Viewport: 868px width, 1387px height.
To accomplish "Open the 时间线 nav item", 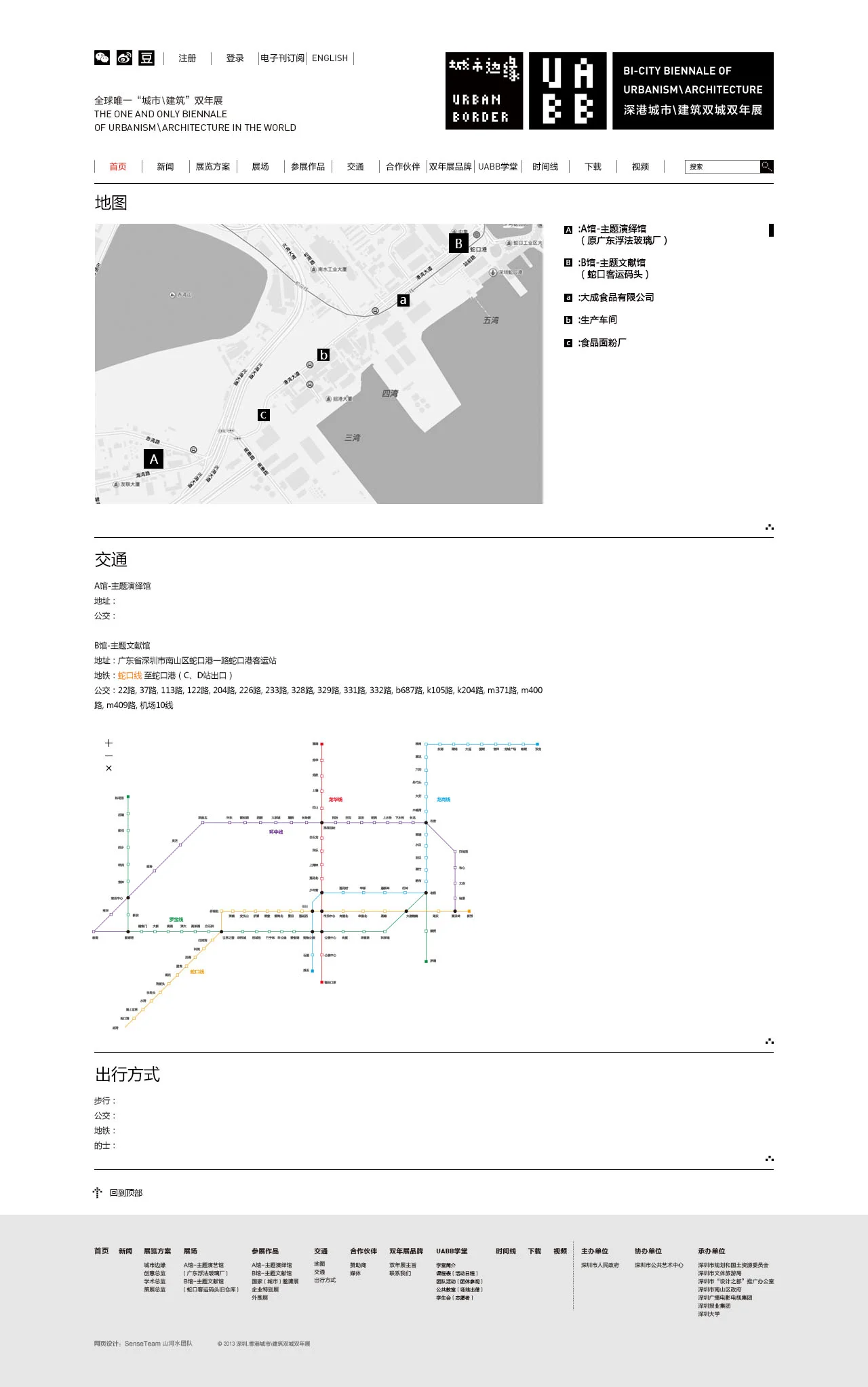I will pos(545,167).
